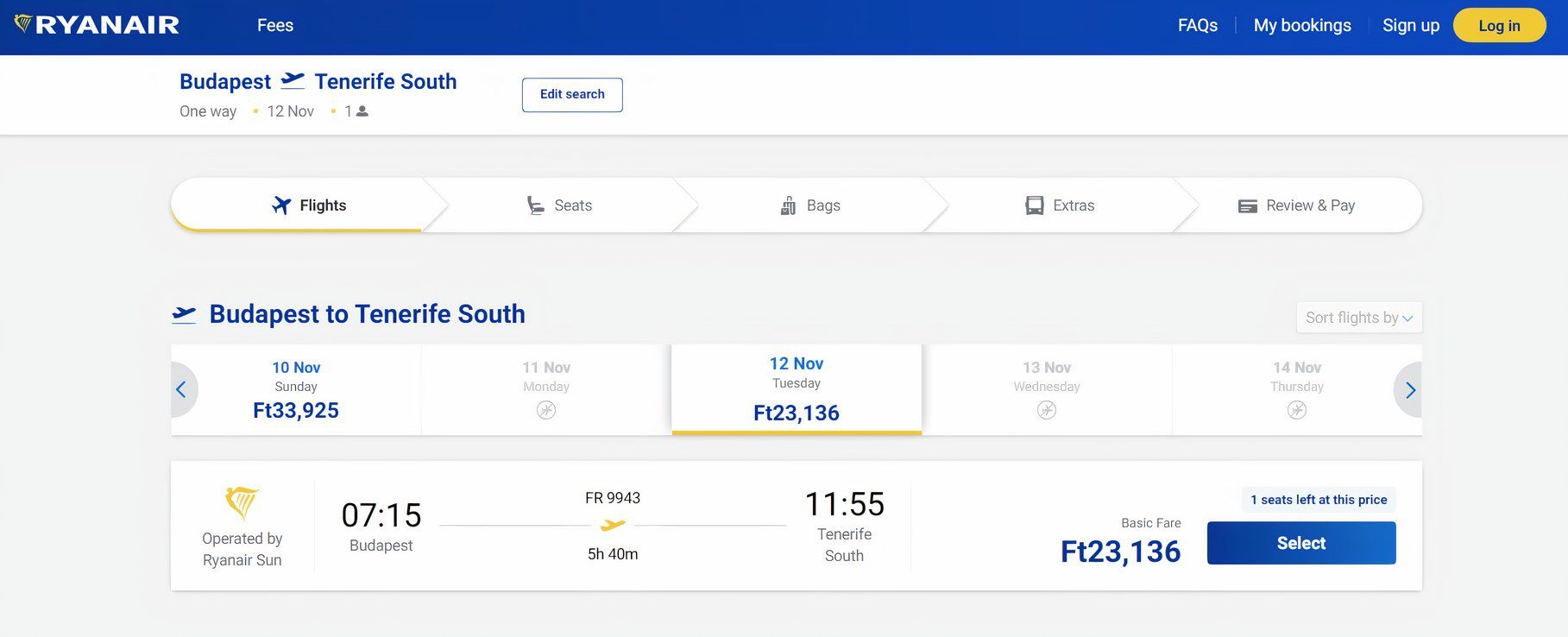
Task: Show later dates with right arrow
Action: pyautogui.click(x=1410, y=390)
